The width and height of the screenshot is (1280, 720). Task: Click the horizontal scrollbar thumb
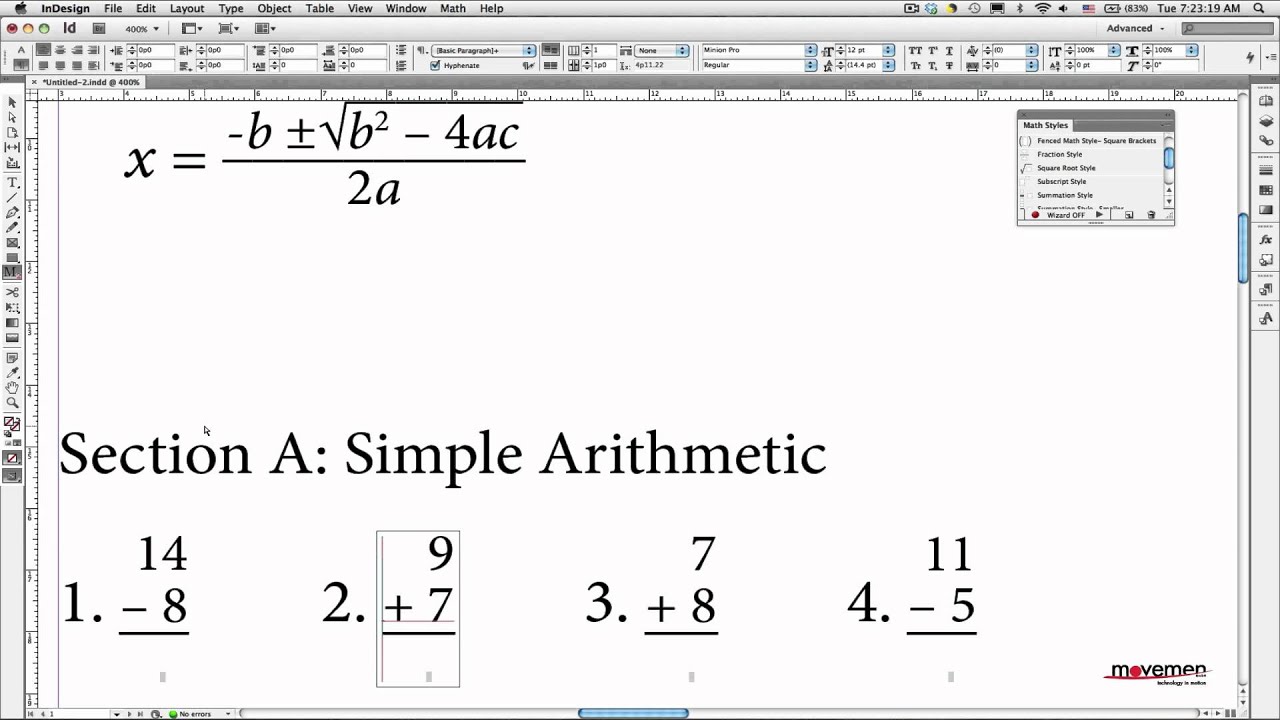(633, 713)
